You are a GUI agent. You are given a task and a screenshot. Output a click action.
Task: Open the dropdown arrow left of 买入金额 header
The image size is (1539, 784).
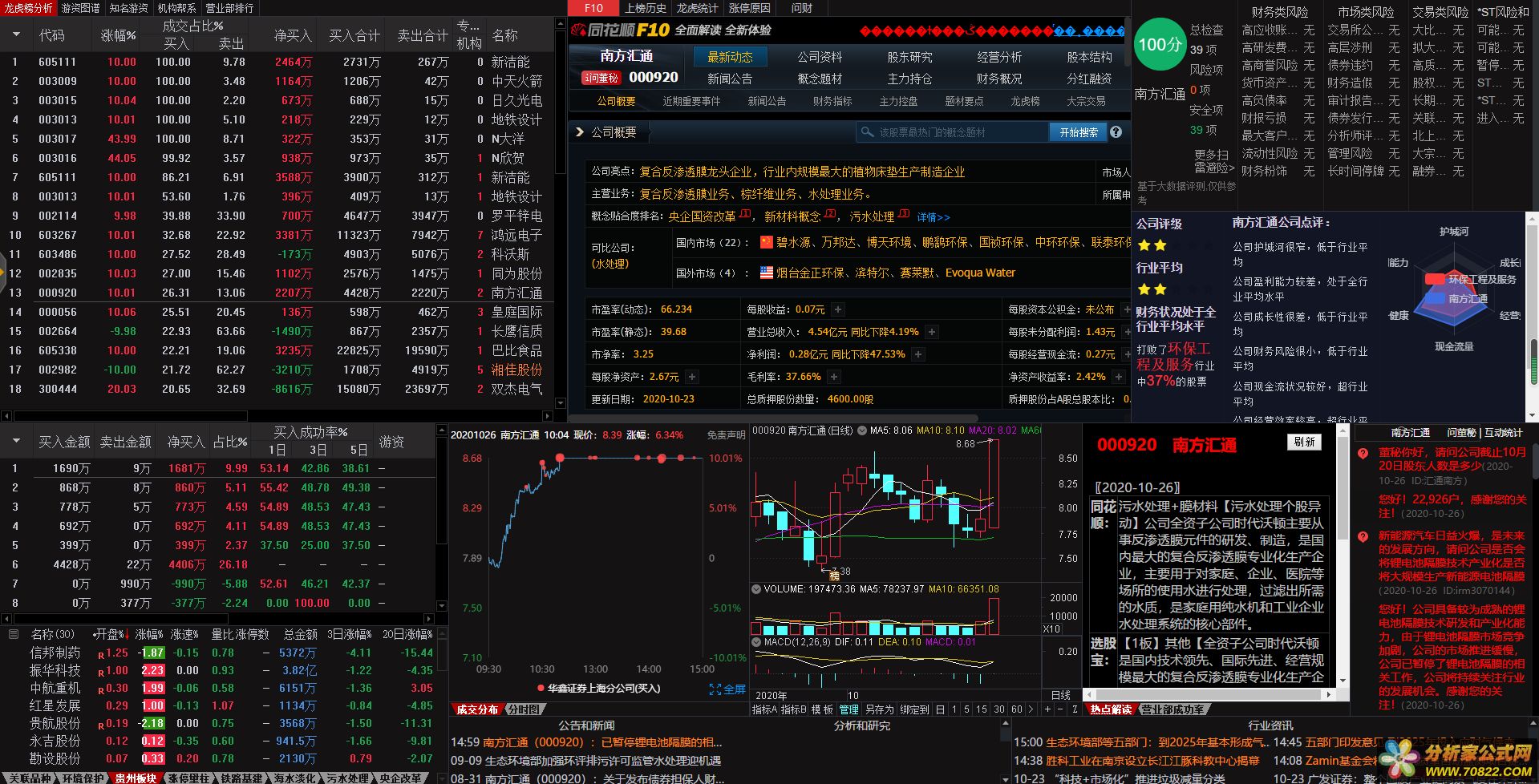15,441
